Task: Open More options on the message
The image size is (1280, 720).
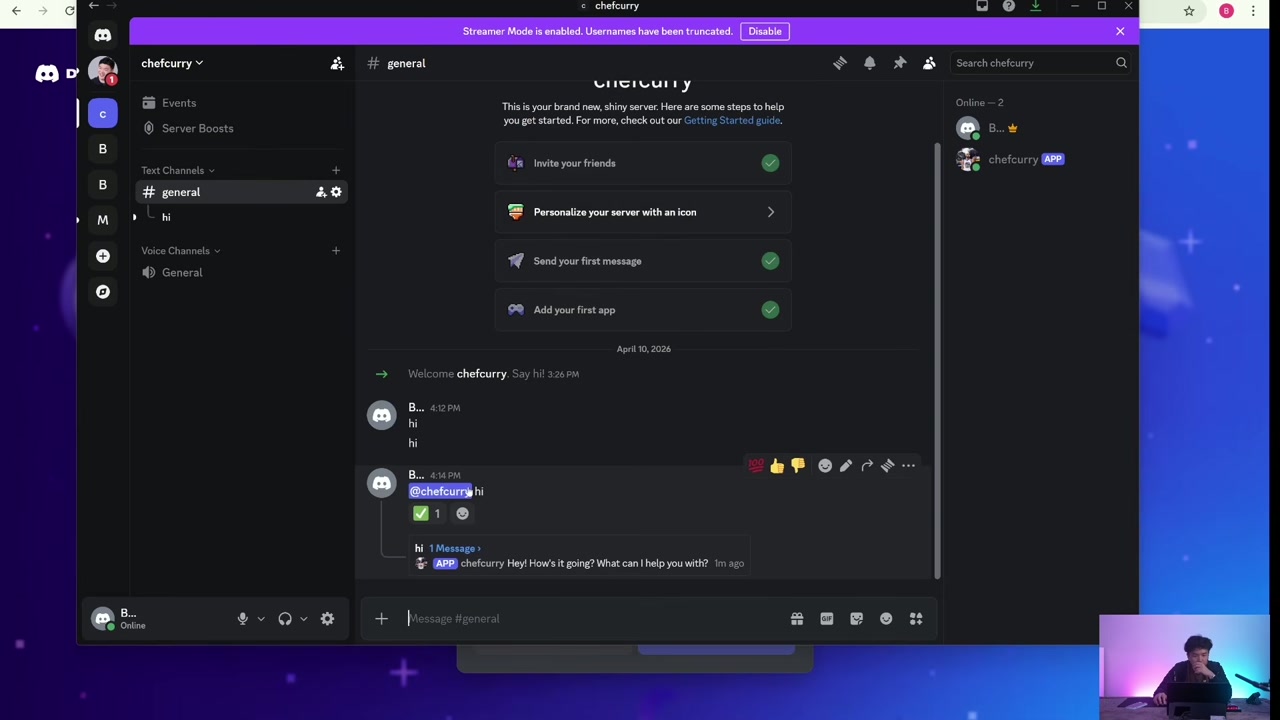Action: pos(908,466)
